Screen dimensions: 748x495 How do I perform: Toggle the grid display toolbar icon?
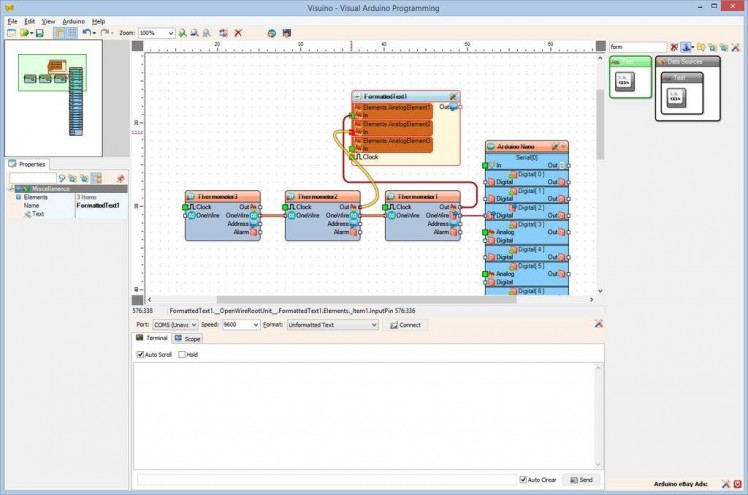point(71,33)
